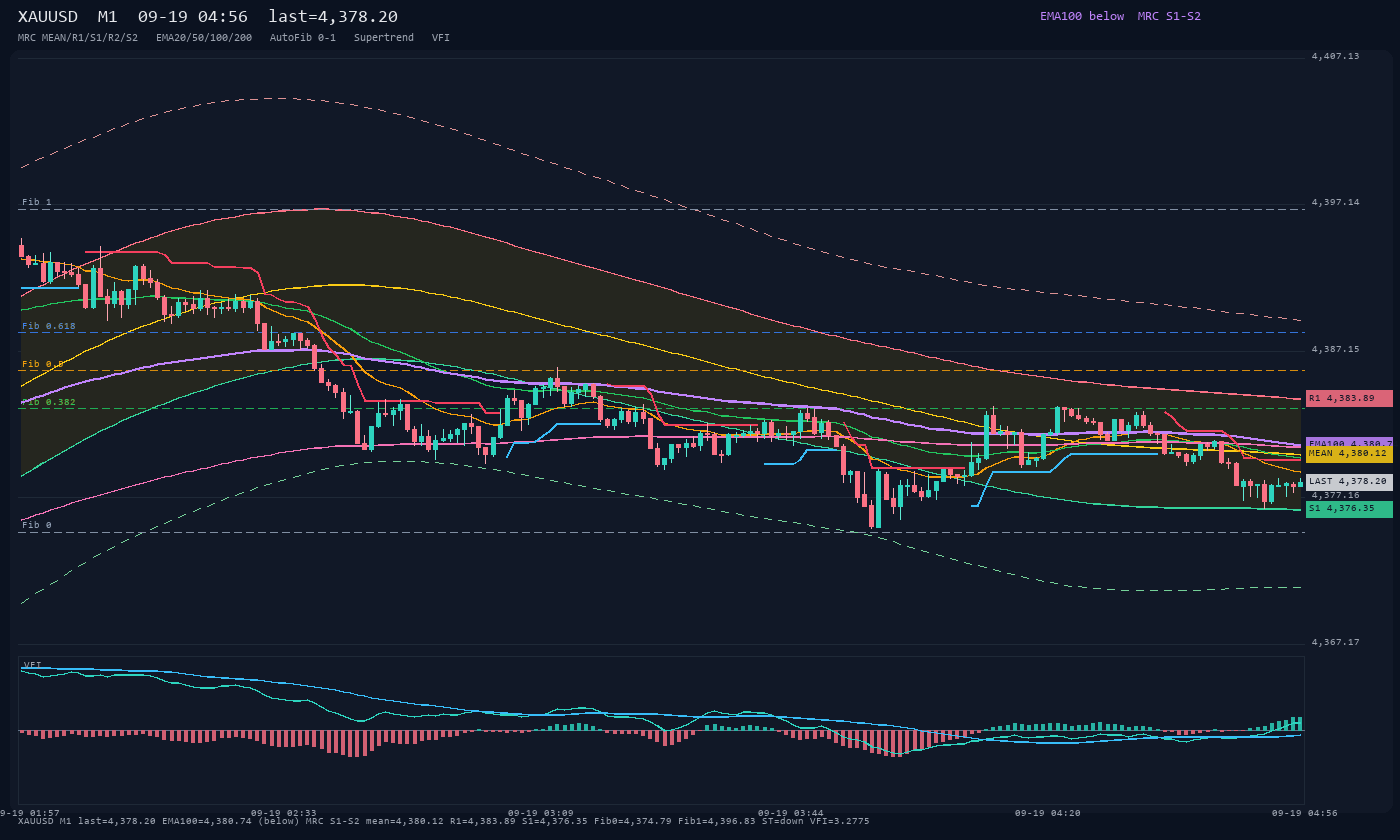Click the 4,387.15 price axis label
This screenshot has width=1400, height=840.
tap(1335, 349)
